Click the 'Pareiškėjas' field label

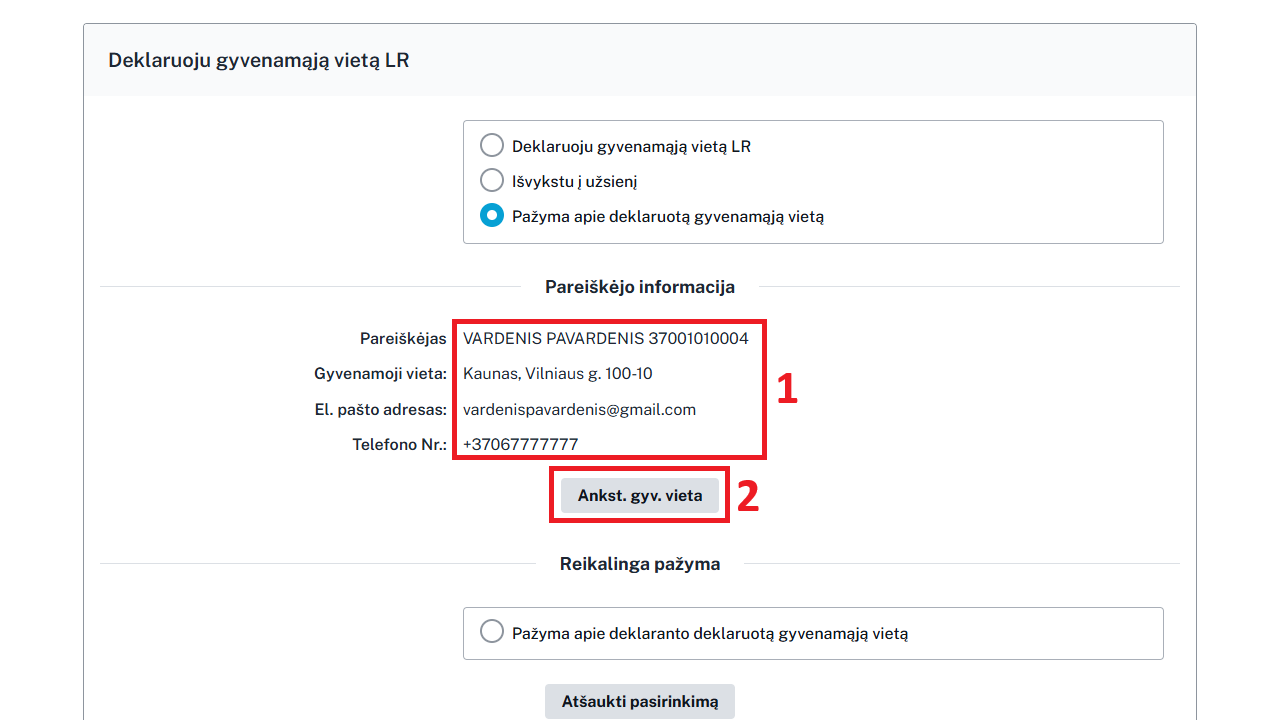(403, 339)
